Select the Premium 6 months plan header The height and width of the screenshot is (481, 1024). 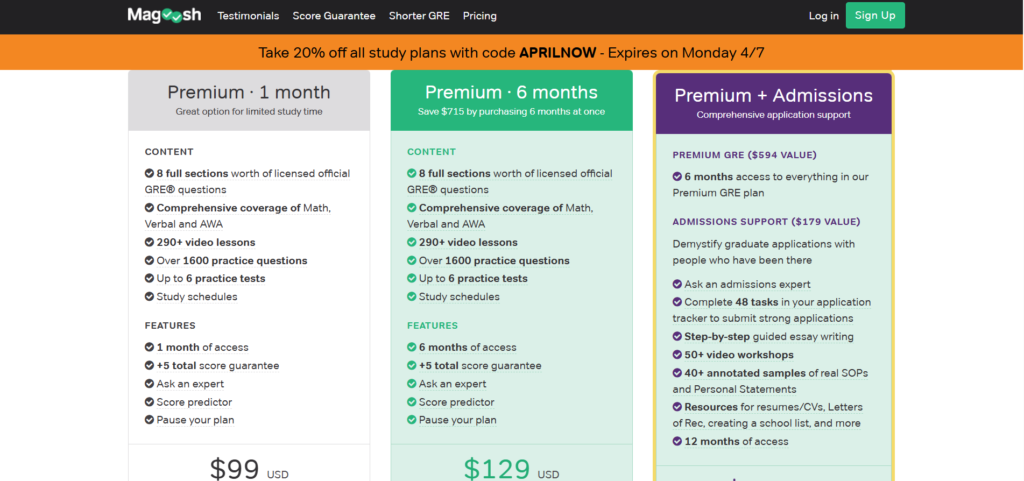pos(511,101)
